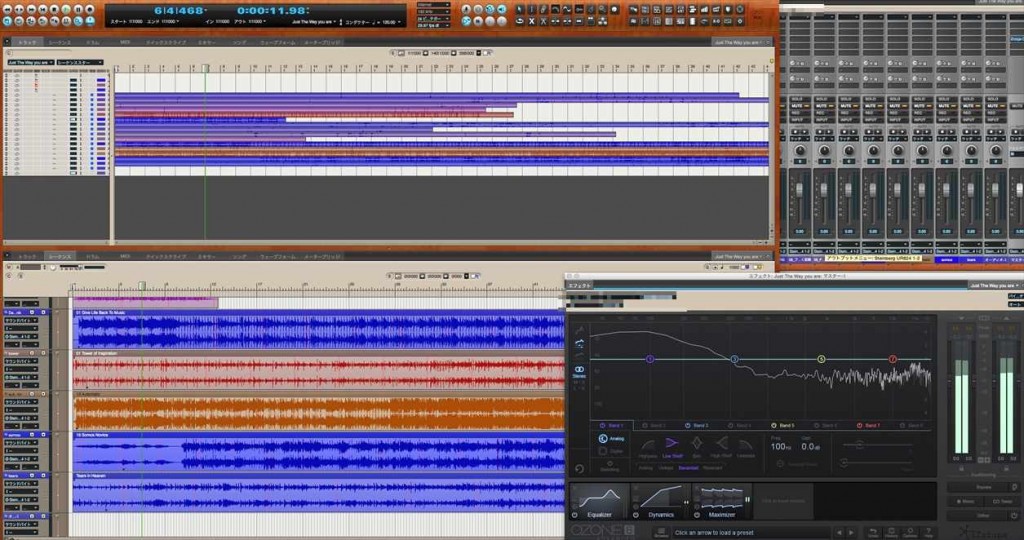Select the 01 Tower of Inspiration audio clip
The width and height of the screenshot is (1024, 540).
318,370
